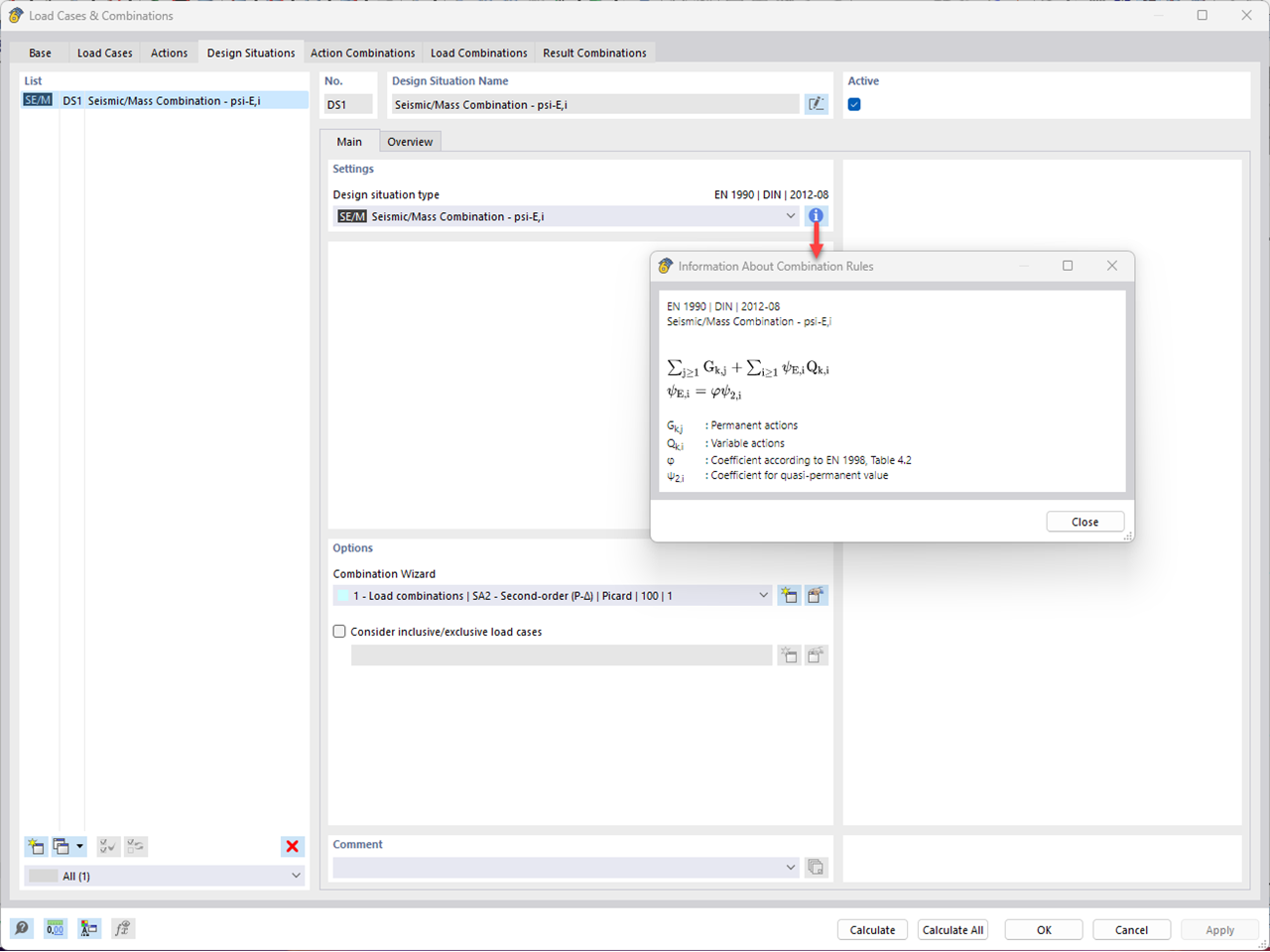Expand the All (1) filter dropdown
This screenshot has width=1270, height=952.
[x=295, y=876]
